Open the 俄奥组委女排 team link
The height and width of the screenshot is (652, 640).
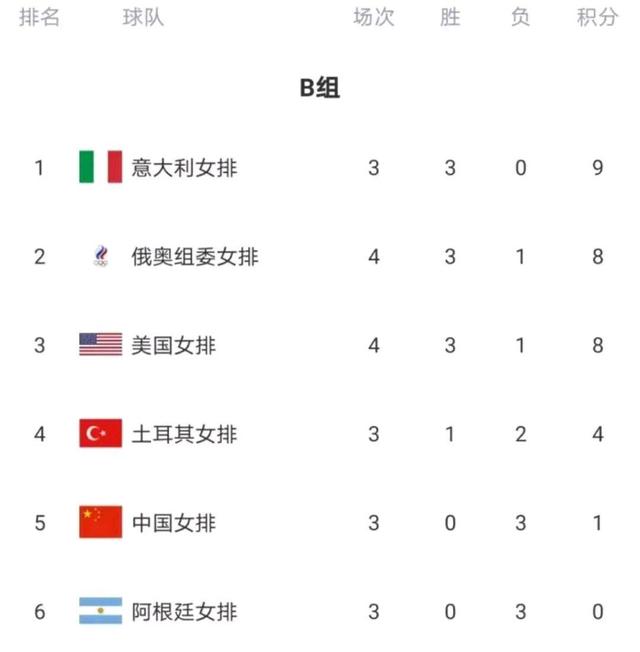point(195,257)
